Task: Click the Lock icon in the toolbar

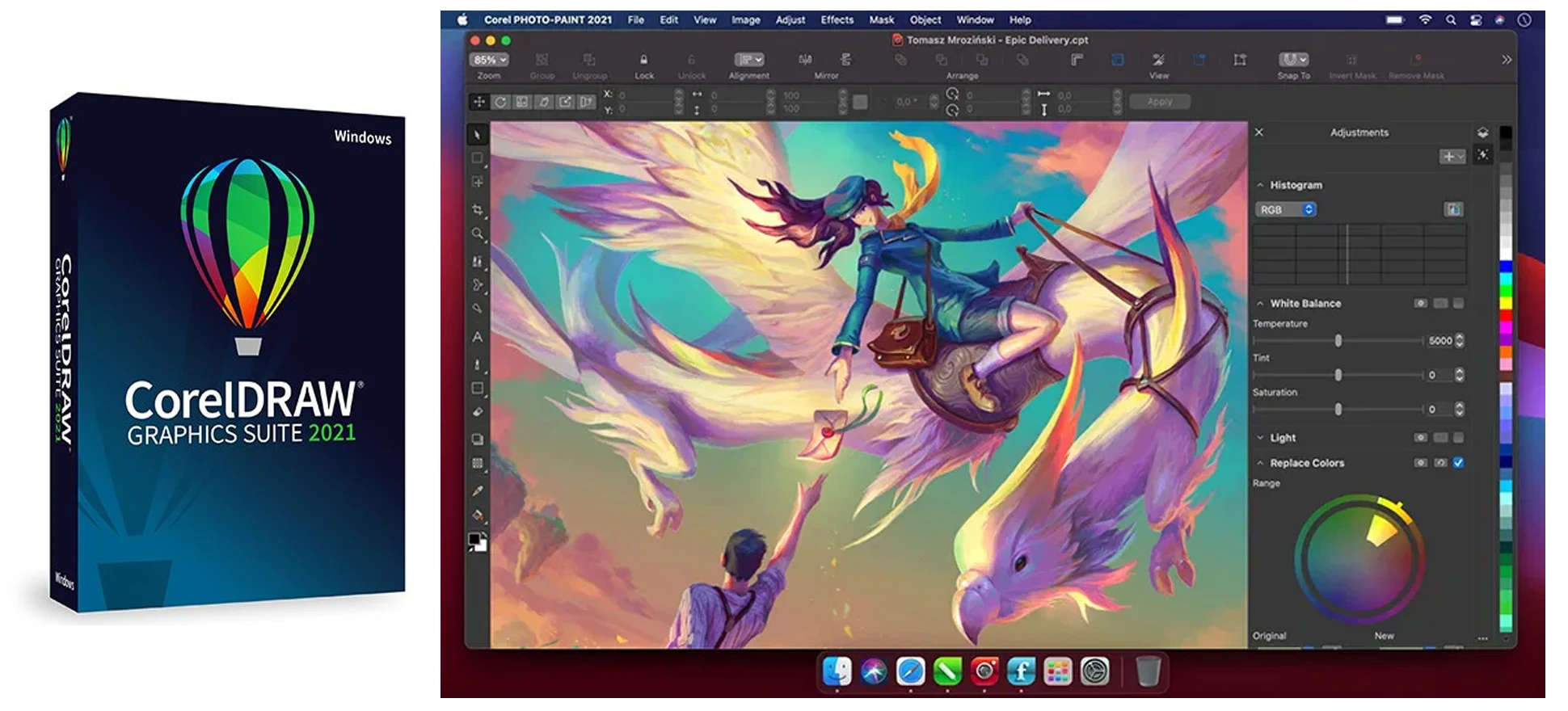Action: [x=643, y=59]
